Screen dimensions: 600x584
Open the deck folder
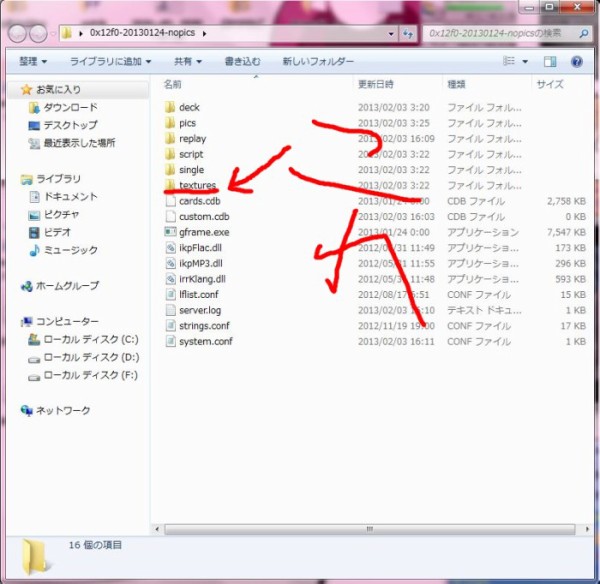[189, 107]
